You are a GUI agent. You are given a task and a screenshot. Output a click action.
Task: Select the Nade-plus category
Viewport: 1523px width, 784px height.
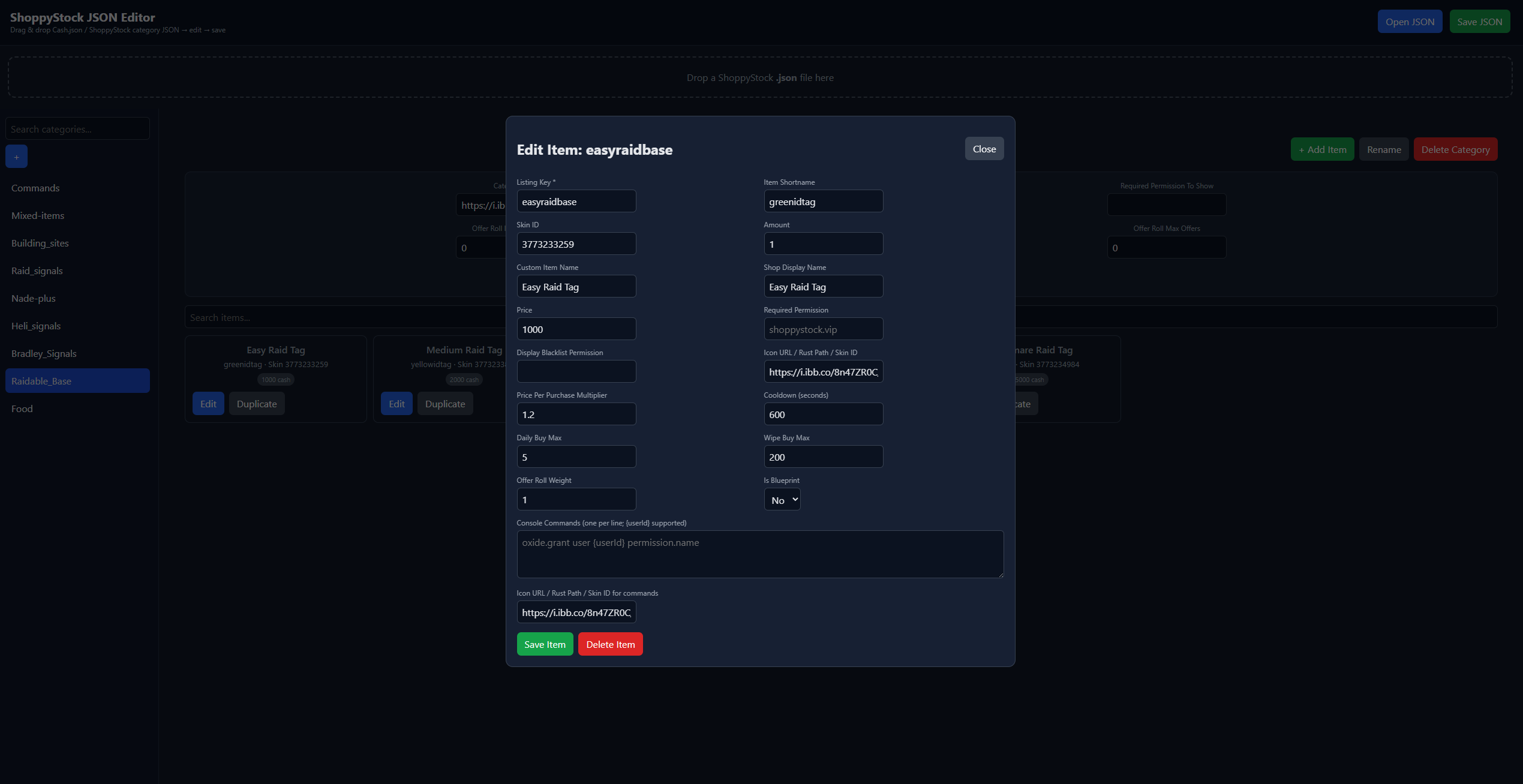pyautogui.click(x=77, y=298)
